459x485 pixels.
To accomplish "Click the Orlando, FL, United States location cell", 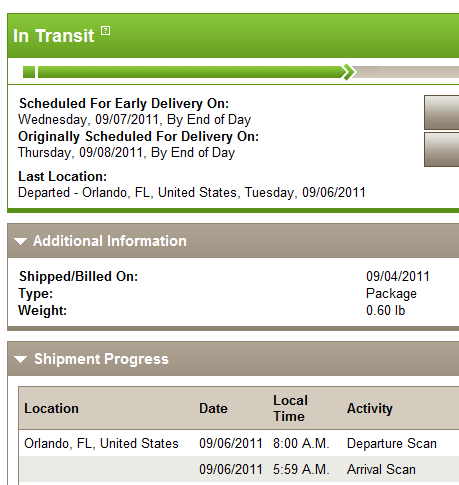I will [x=101, y=444].
